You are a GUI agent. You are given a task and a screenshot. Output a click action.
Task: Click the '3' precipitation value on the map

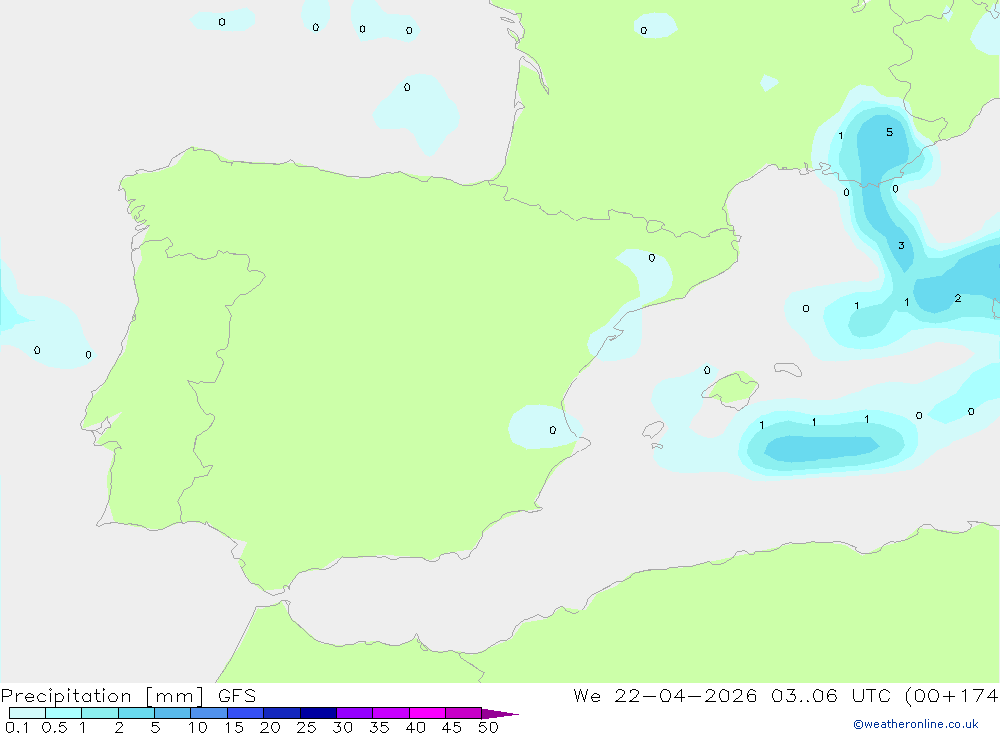901,246
